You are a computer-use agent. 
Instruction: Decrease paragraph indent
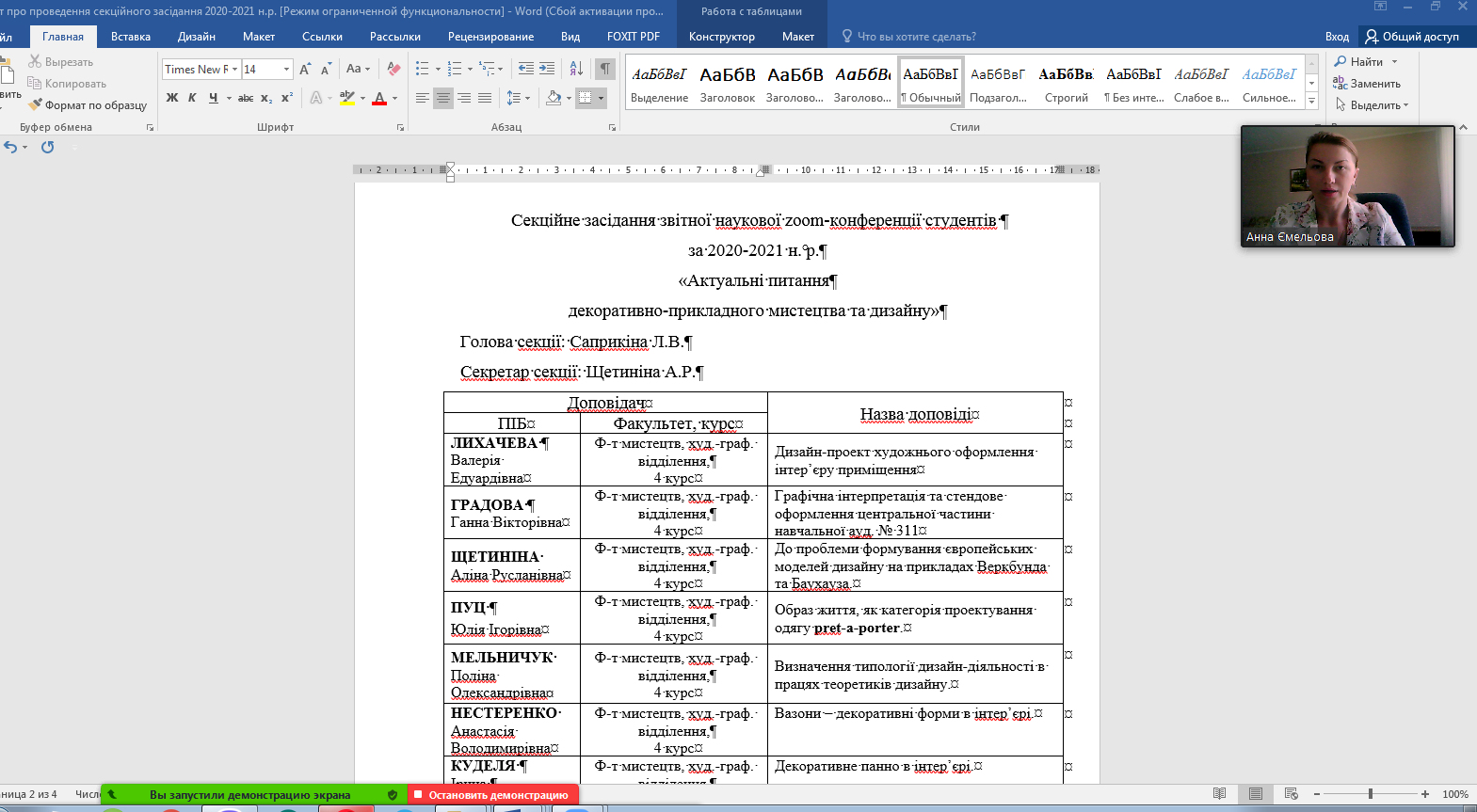pyautogui.click(x=526, y=69)
